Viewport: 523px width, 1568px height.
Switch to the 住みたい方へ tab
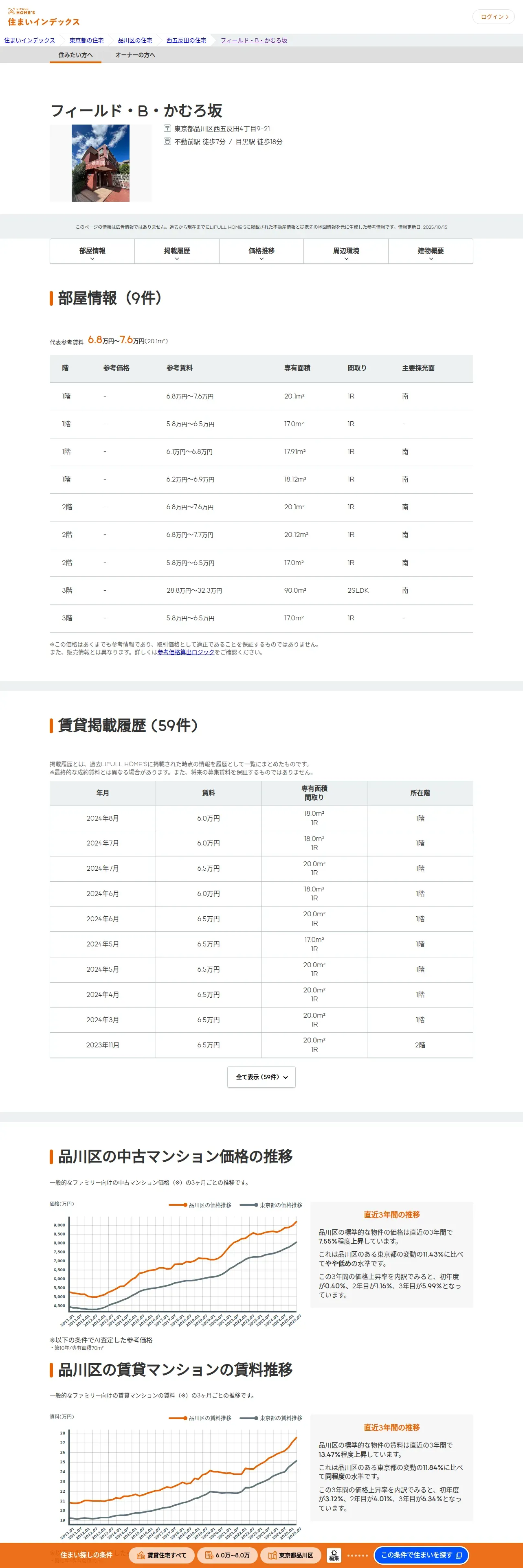[x=75, y=55]
